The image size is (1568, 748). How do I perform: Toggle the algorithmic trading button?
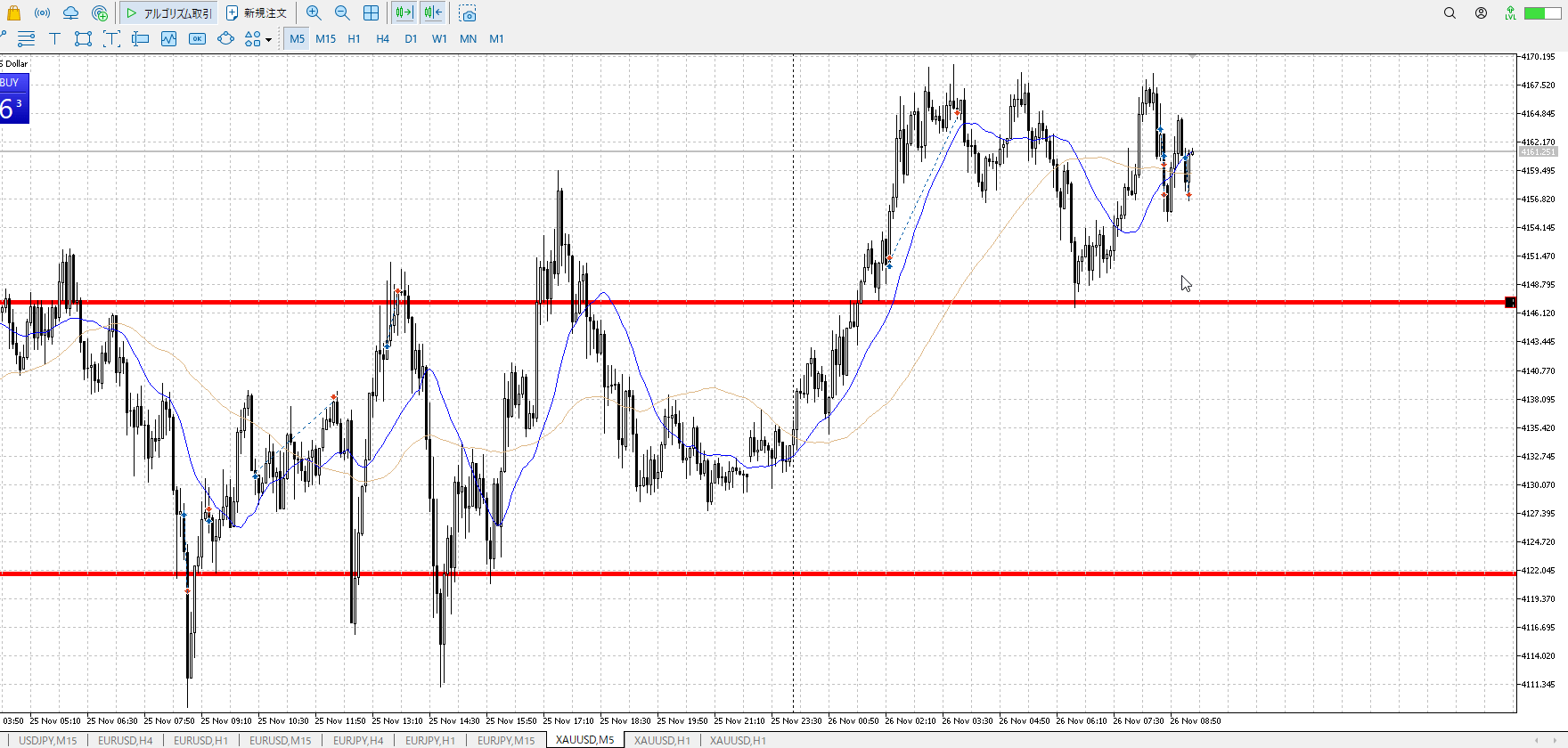pos(168,13)
